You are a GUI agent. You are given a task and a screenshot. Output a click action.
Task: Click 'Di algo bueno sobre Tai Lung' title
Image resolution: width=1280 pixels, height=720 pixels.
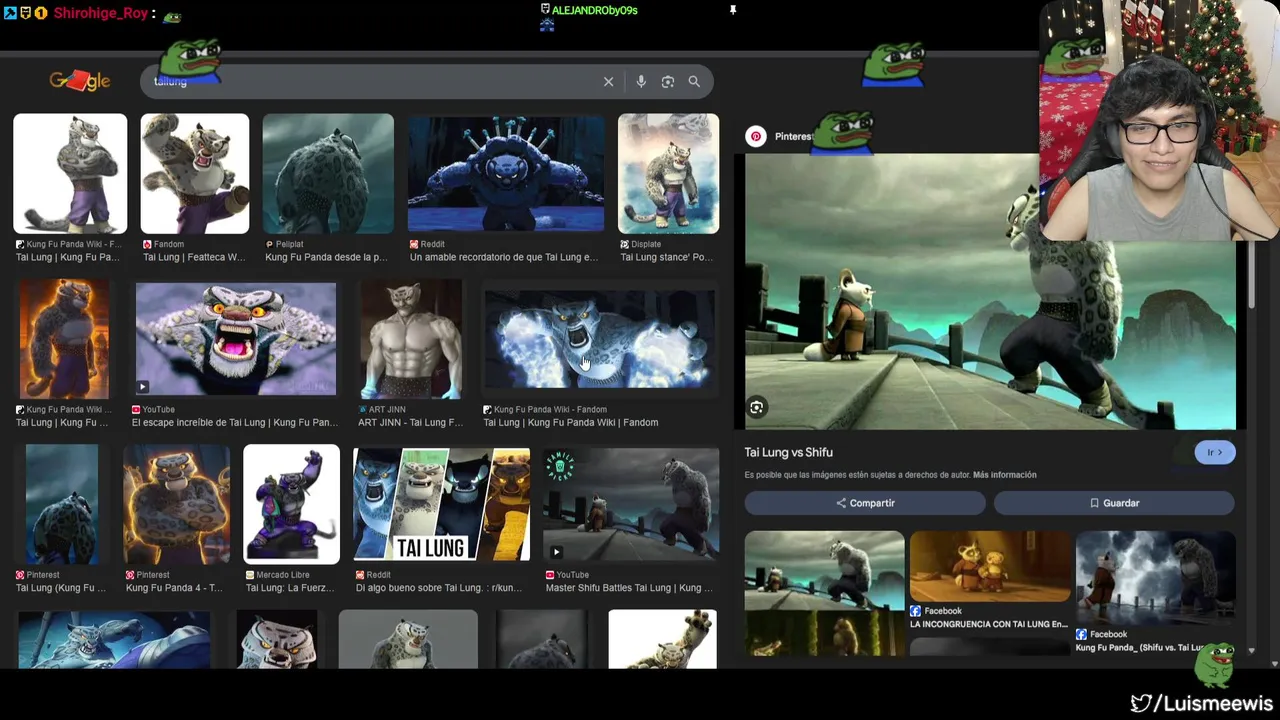click(x=438, y=588)
